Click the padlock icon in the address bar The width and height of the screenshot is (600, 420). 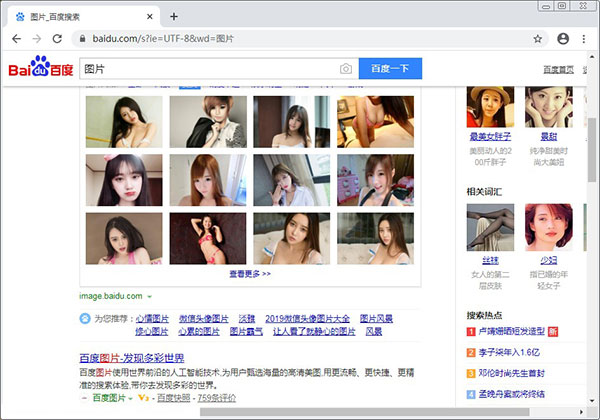pyautogui.click(x=82, y=39)
